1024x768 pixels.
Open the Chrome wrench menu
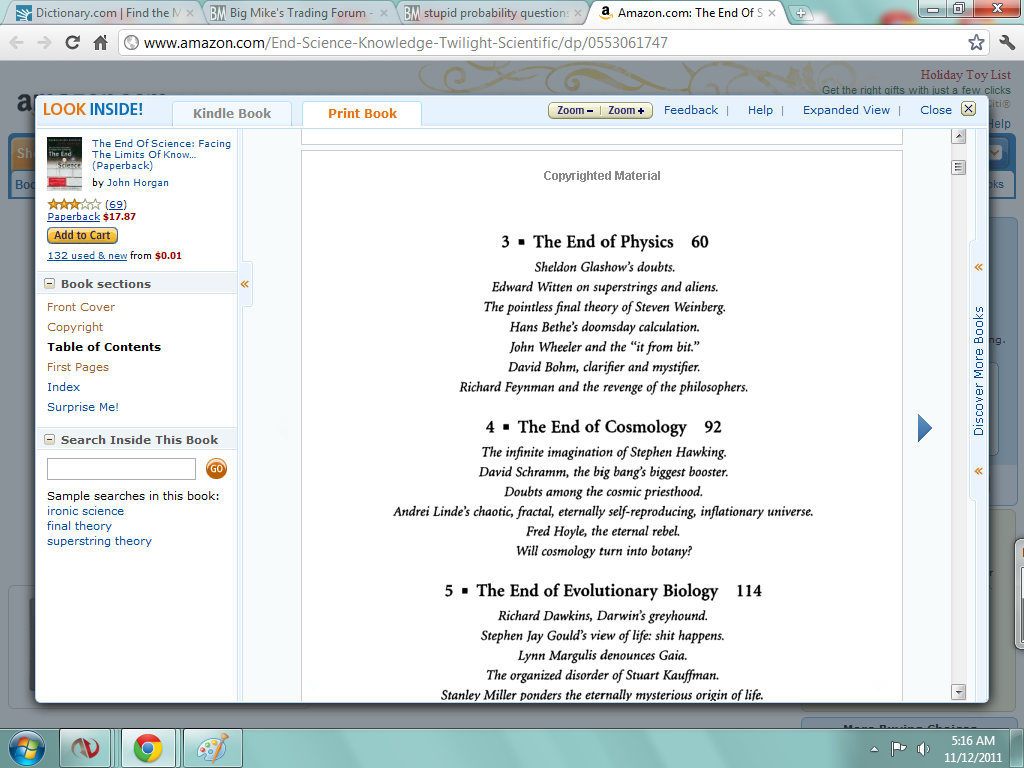coord(1006,43)
